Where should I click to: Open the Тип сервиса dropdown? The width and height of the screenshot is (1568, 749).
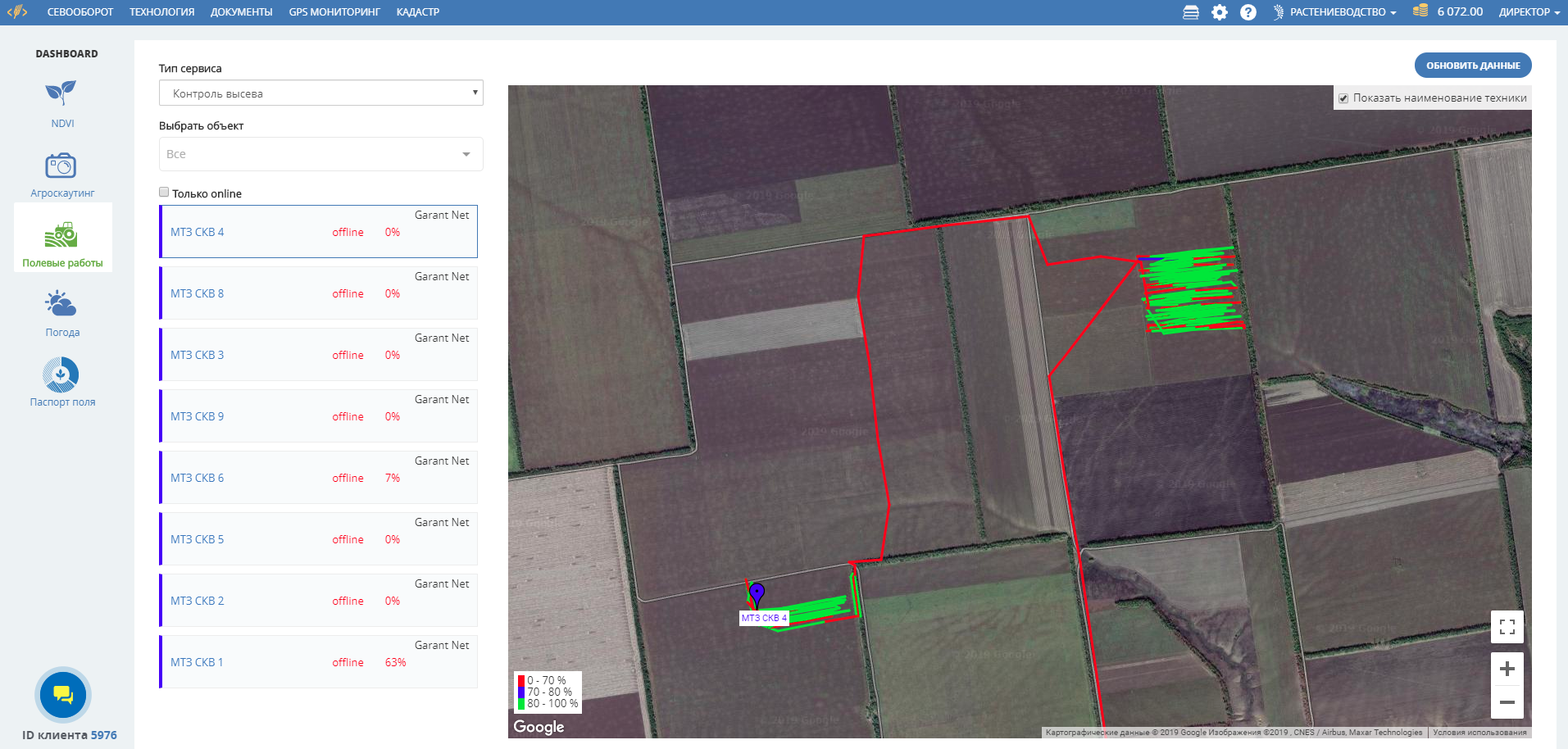point(320,93)
